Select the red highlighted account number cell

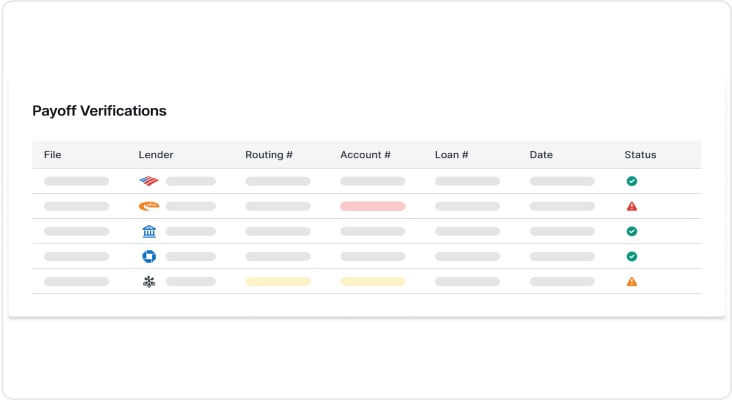373,206
